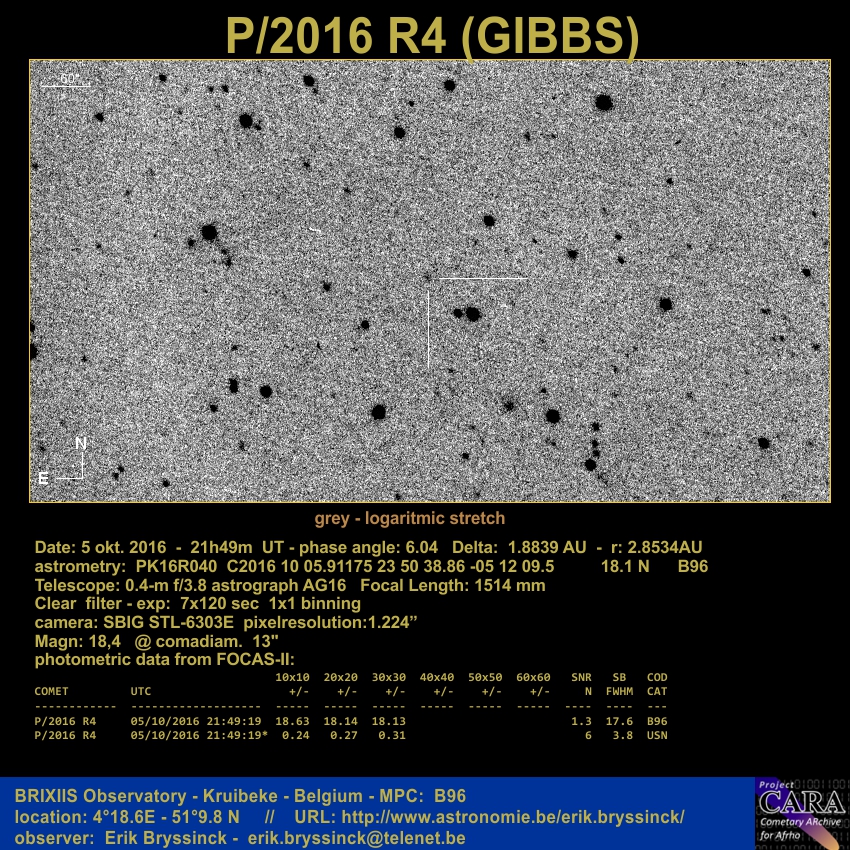Click the horizontal white crosshair line
This screenshot has width=850, height=850.
[480, 278]
